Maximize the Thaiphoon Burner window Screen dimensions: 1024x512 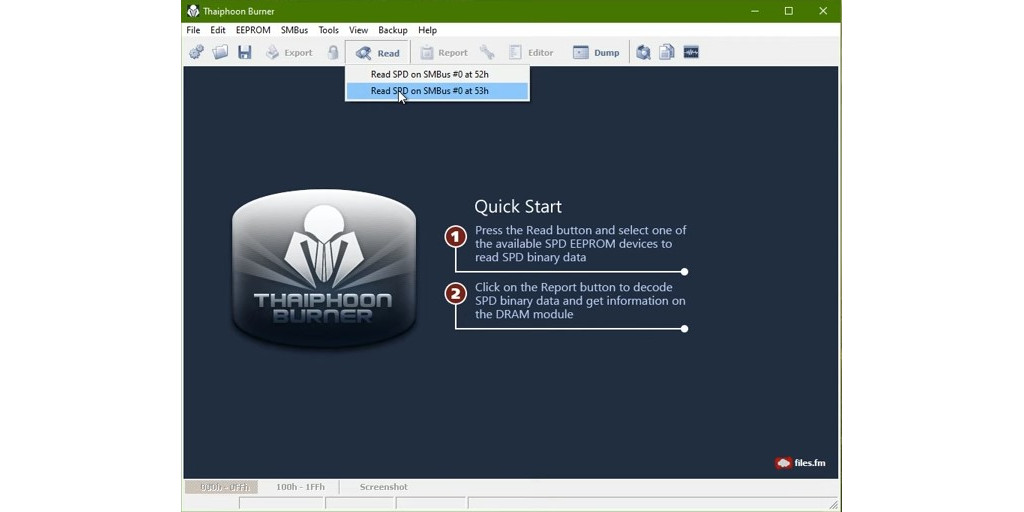(x=789, y=11)
